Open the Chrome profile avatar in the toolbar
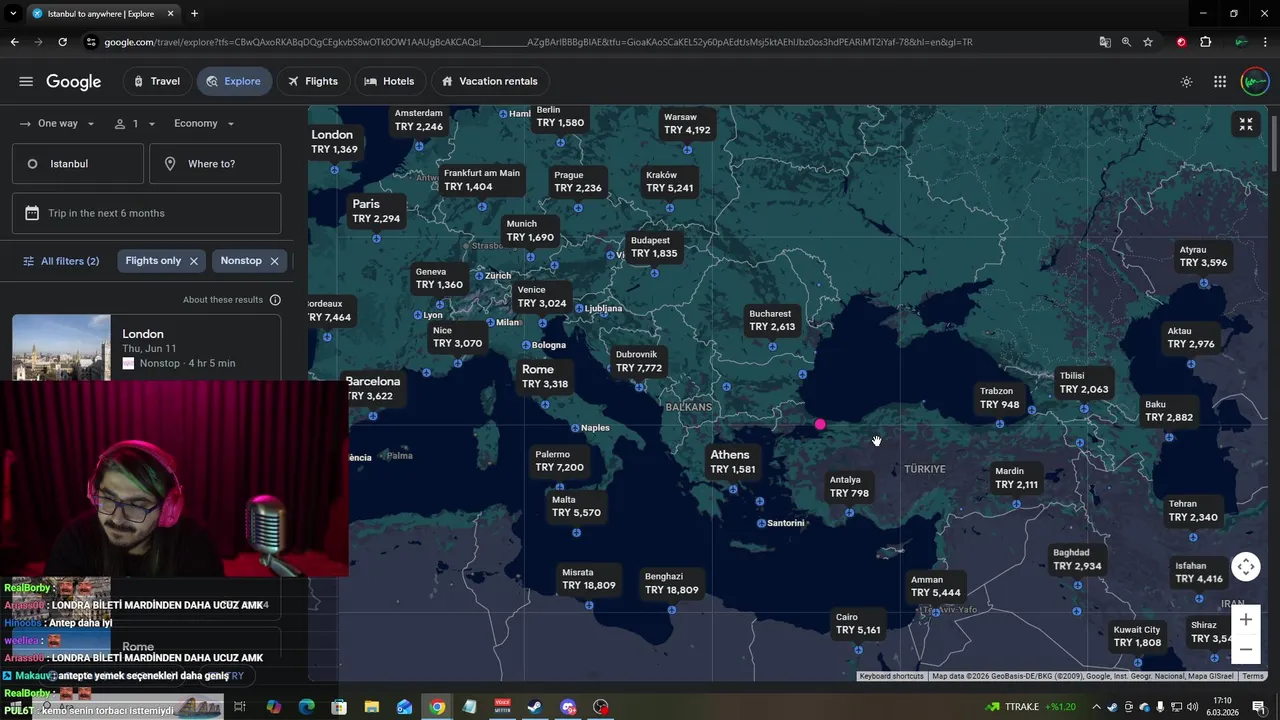 pos(1241,42)
